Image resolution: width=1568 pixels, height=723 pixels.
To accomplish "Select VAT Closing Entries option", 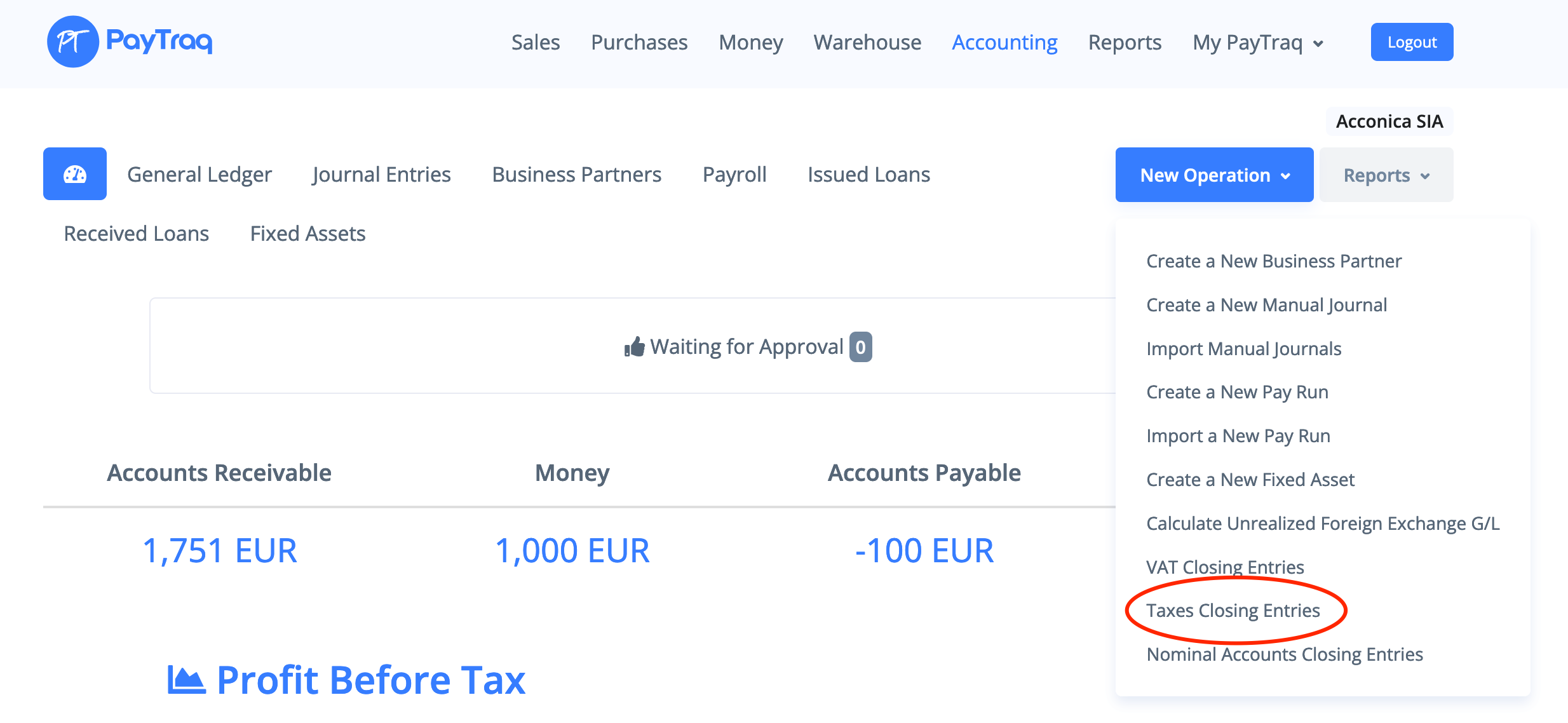I will pos(1225,567).
